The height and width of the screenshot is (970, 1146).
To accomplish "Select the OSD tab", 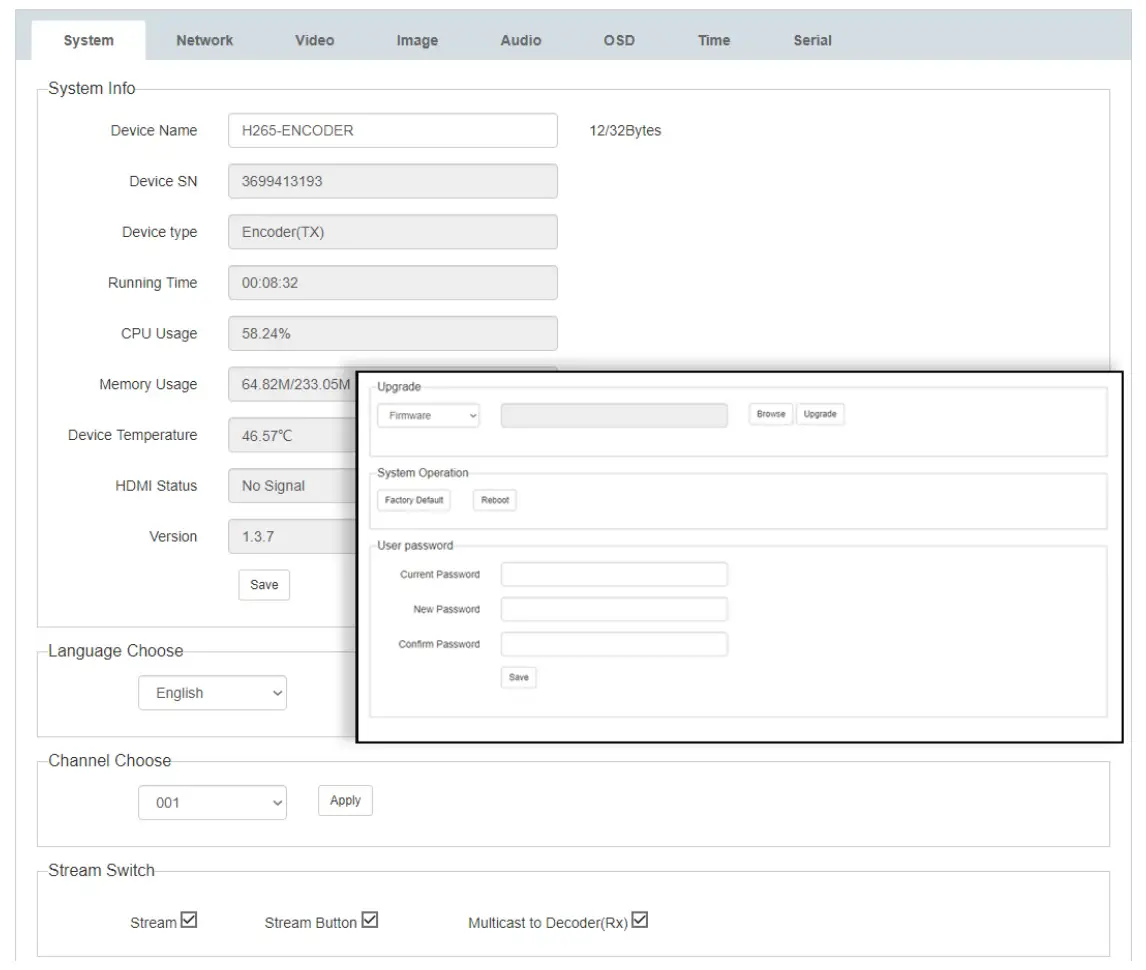I will [x=619, y=40].
